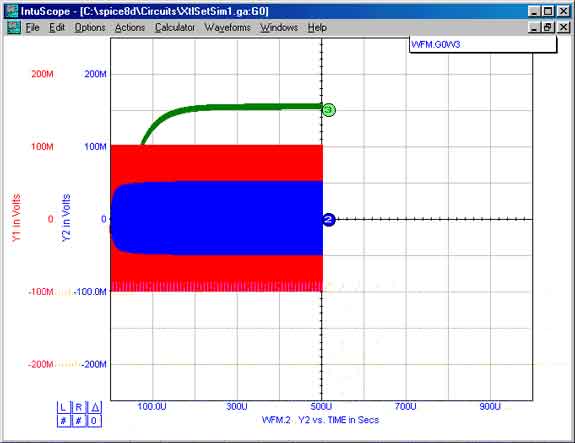Minimize the inner document window

click(x=534, y=28)
